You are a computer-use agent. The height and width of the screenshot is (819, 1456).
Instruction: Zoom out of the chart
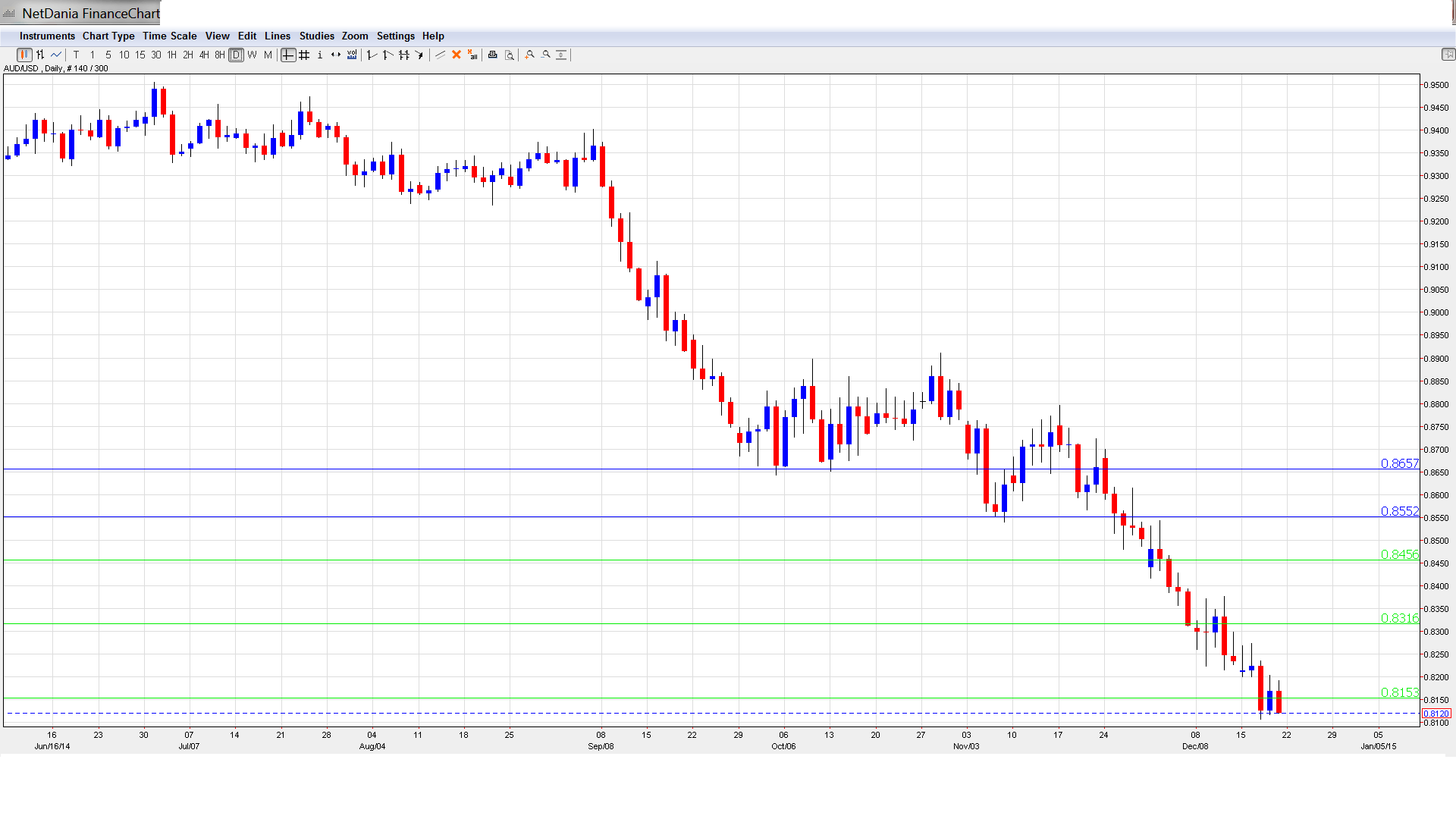point(546,55)
